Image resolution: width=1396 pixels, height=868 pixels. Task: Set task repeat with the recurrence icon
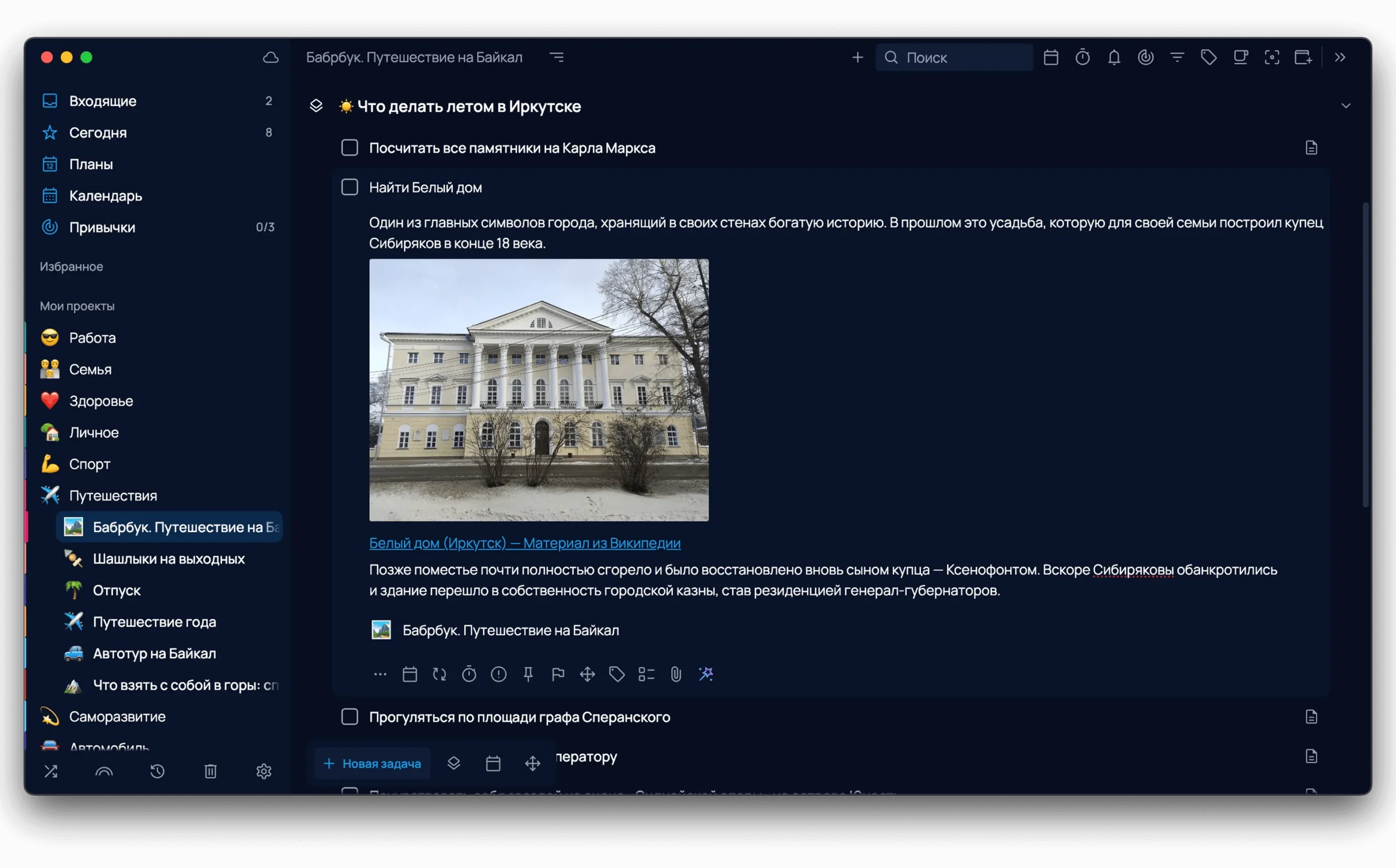click(440, 674)
